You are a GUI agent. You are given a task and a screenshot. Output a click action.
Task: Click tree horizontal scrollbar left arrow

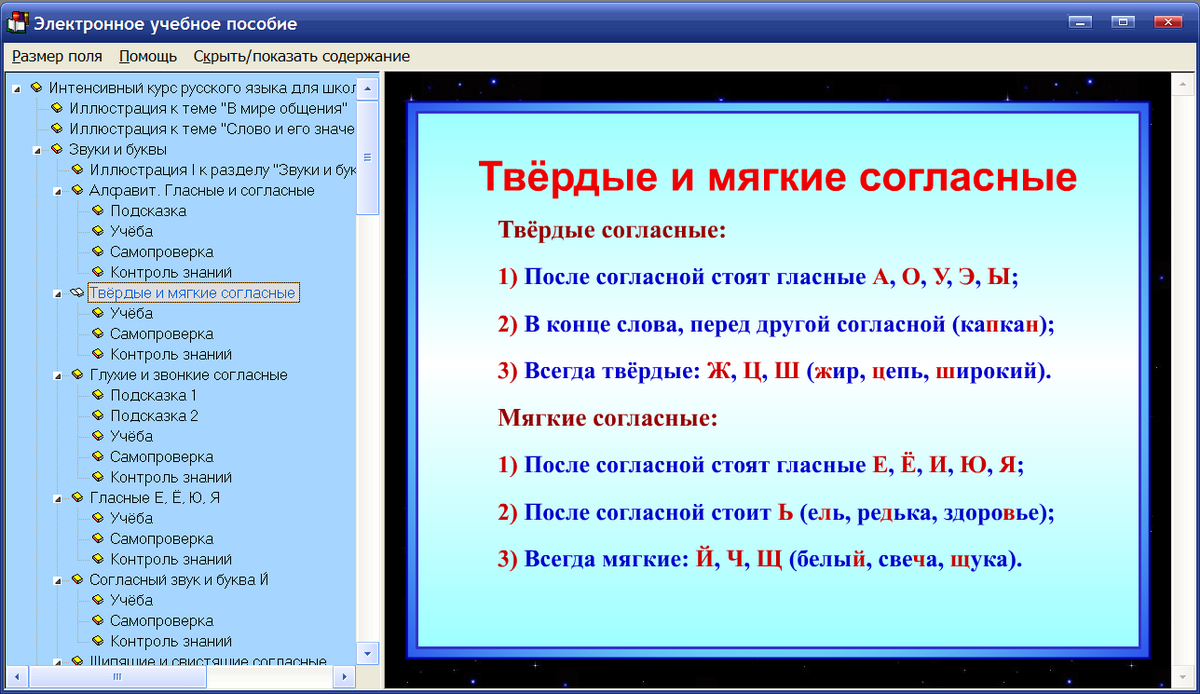pos(17,677)
